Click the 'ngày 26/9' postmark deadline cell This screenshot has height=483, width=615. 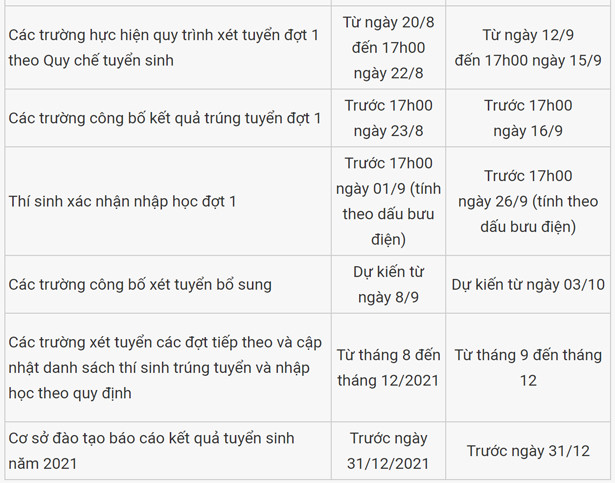coord(528,201)
